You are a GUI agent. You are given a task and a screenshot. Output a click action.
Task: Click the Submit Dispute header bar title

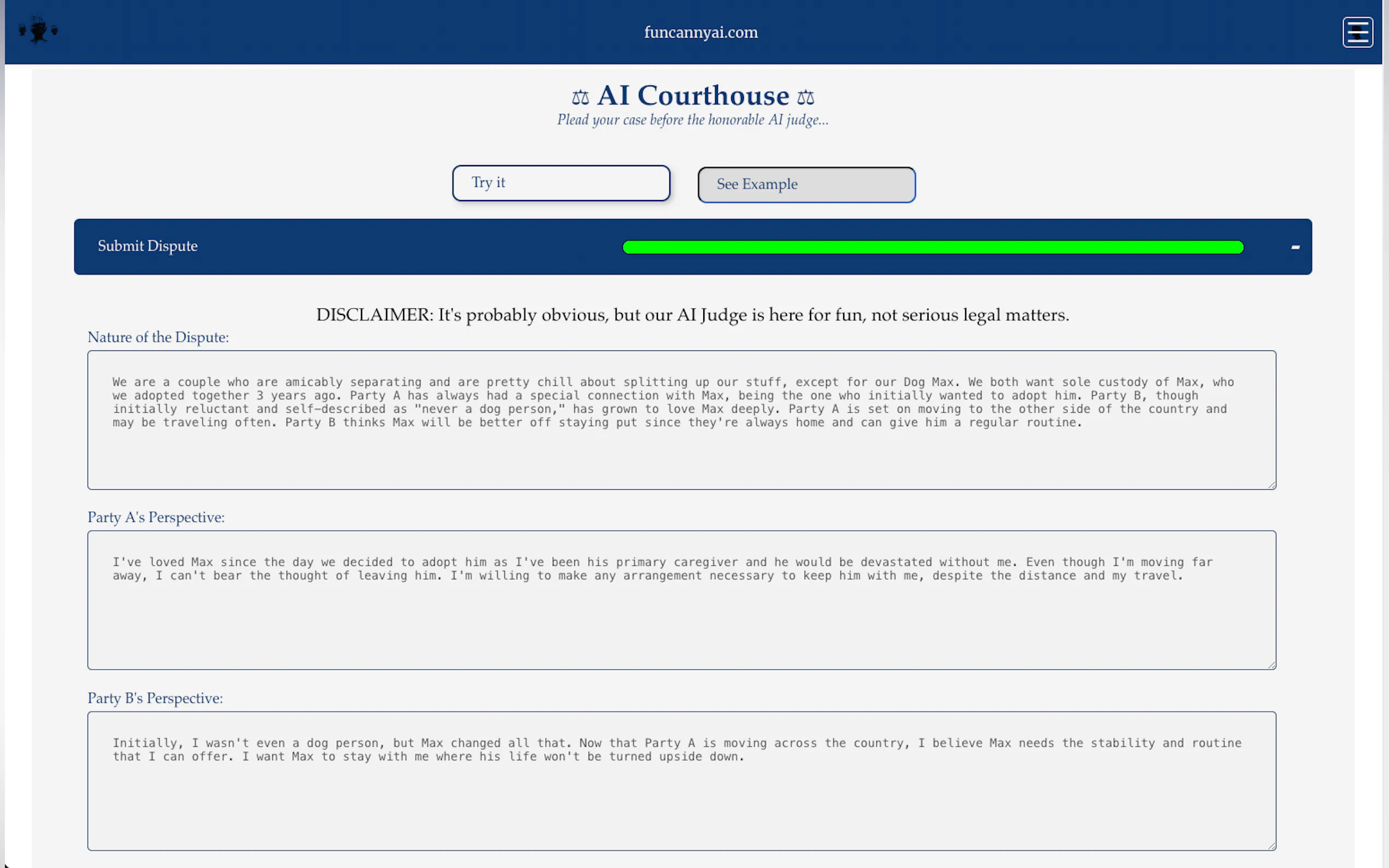pyautogui.click(x=148, y=247)
